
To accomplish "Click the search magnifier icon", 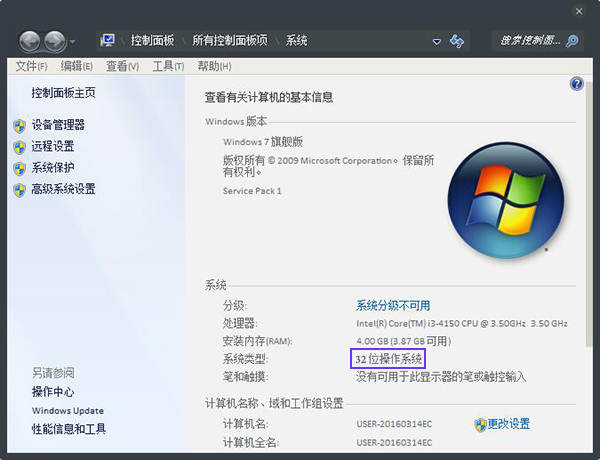I will (x=572, y=41).
